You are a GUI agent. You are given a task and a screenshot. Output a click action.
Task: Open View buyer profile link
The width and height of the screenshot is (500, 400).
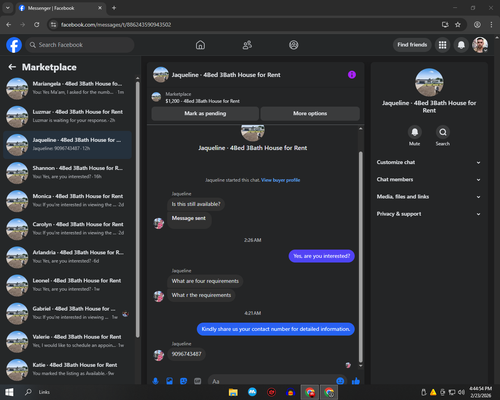pos(280,180)
